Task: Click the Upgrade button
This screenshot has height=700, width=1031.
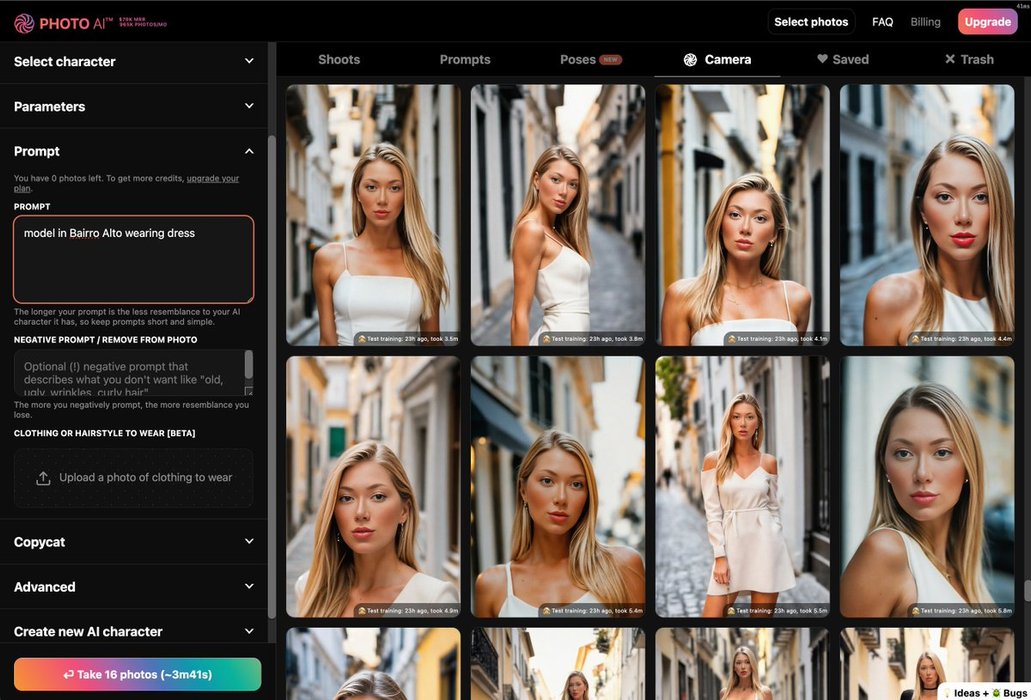Action: click(x=988, y=22)
